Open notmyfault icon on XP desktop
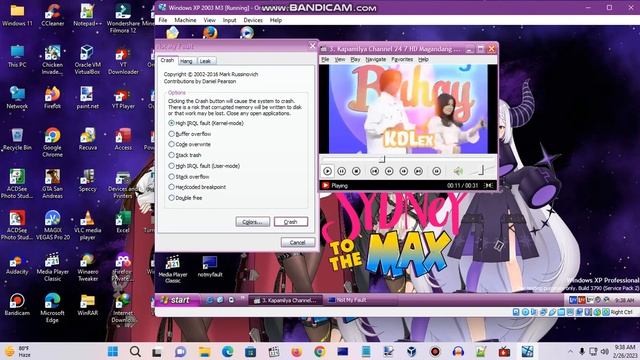 point(210,266)
